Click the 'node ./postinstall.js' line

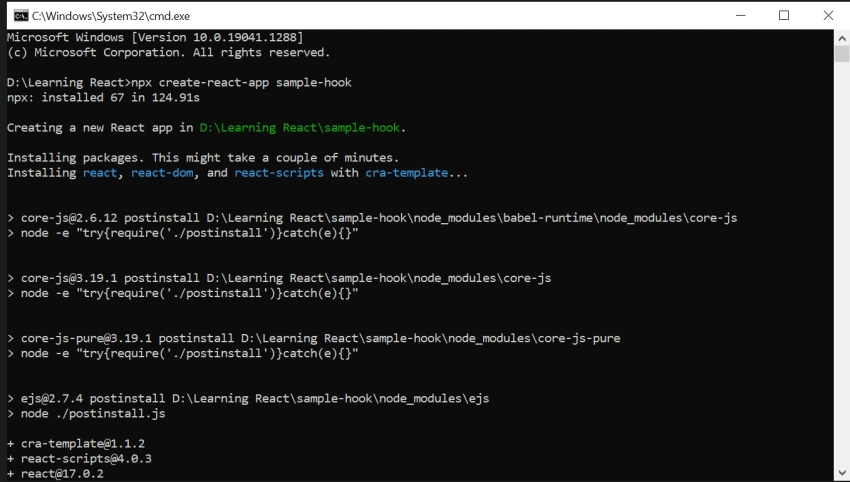[x=86, y=414]
